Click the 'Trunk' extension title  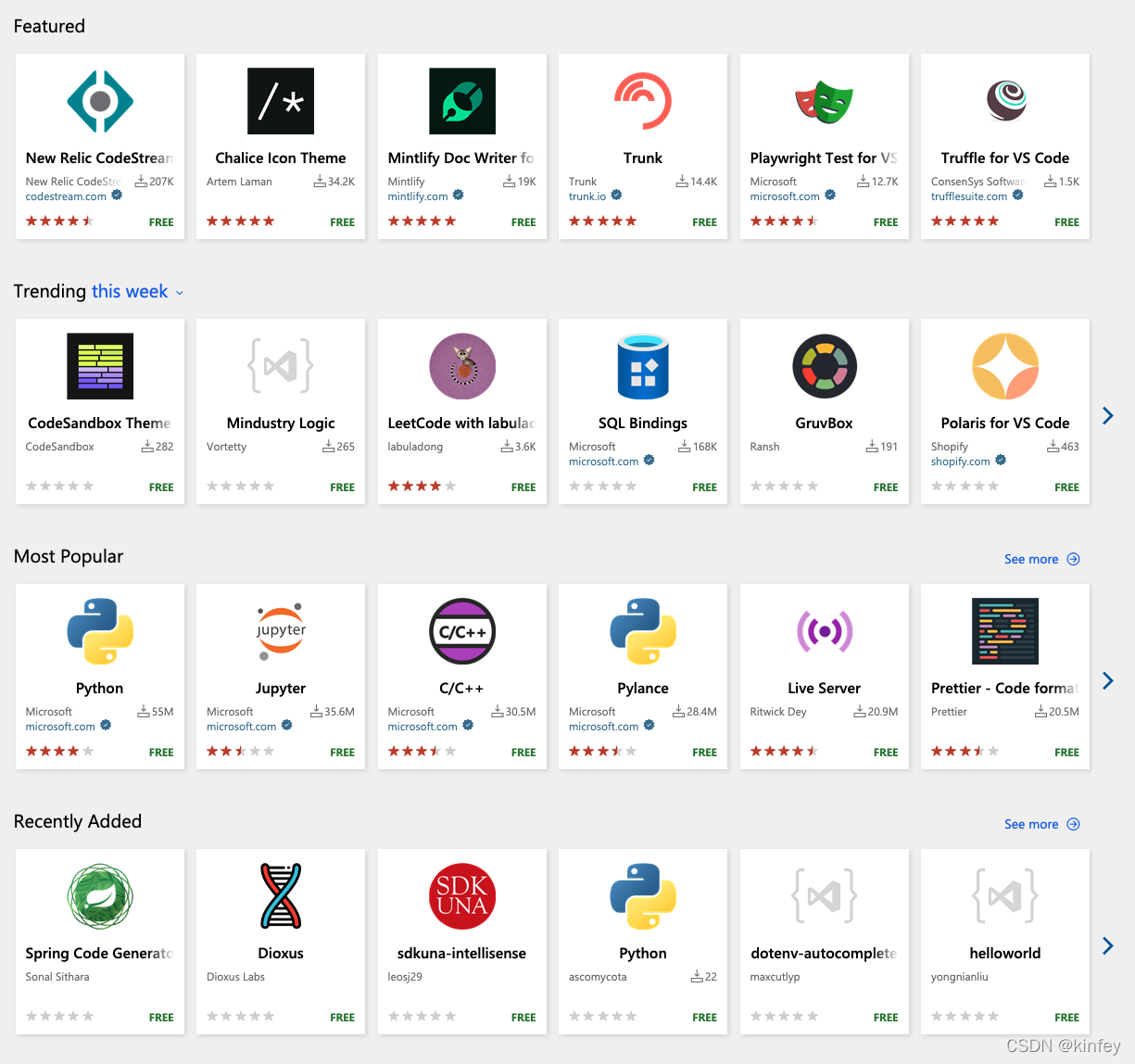pyautogui.click(x=643, y=158)
